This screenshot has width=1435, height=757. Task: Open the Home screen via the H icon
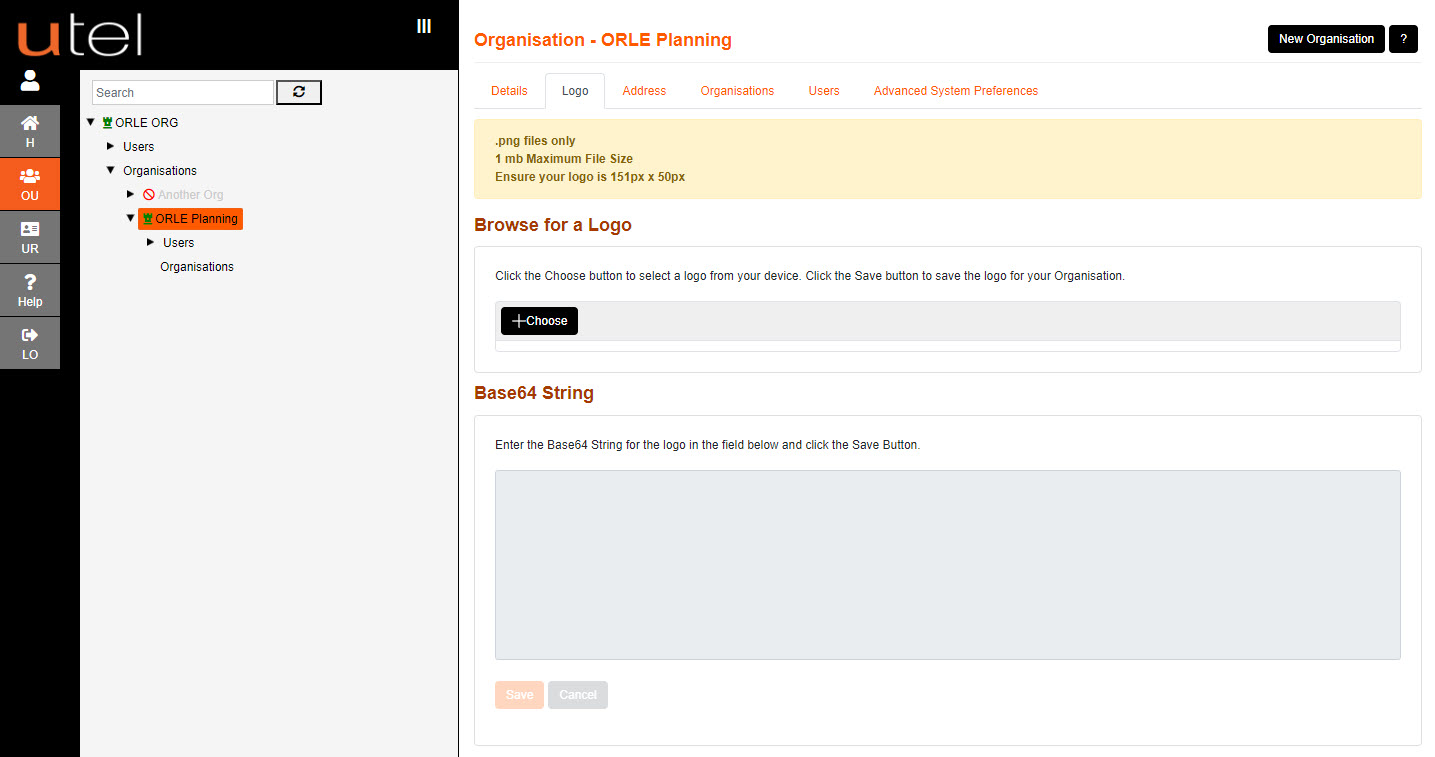(29, 130)
